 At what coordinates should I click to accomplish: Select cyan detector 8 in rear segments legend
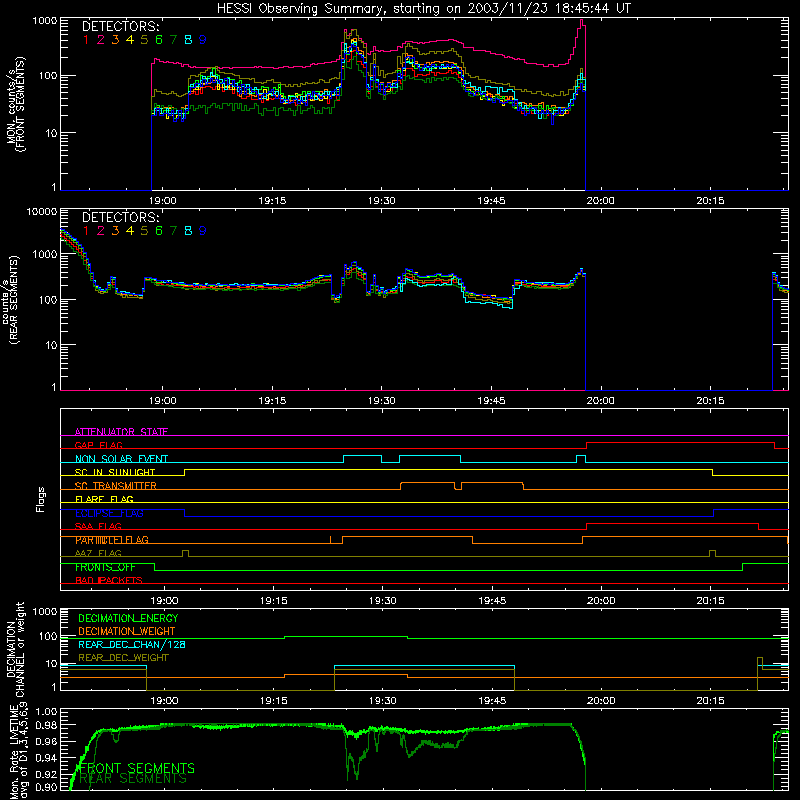pos(188,231)
